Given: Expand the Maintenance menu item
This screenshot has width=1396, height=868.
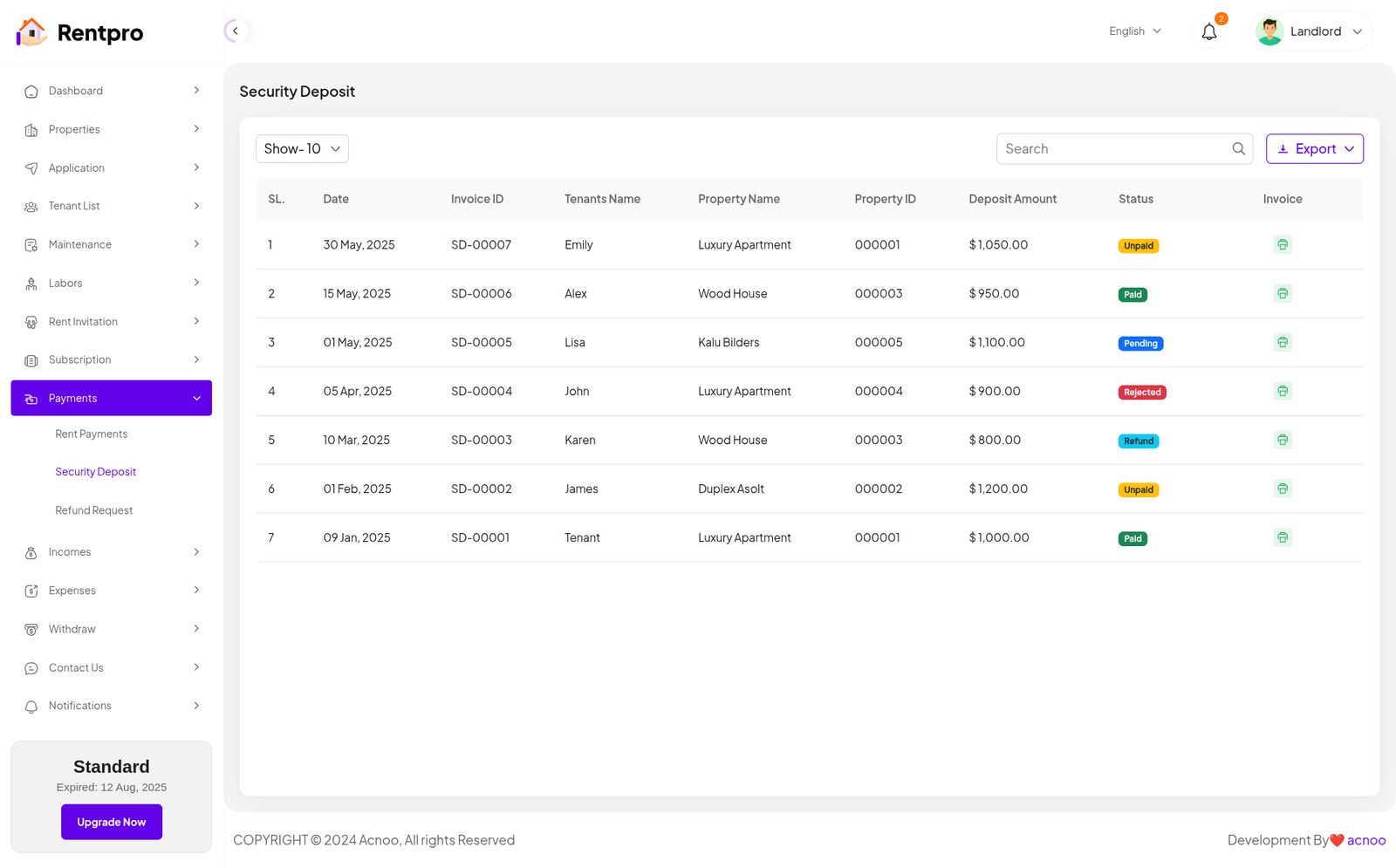Looking at the screenshot, I should [x=112, y=245].
